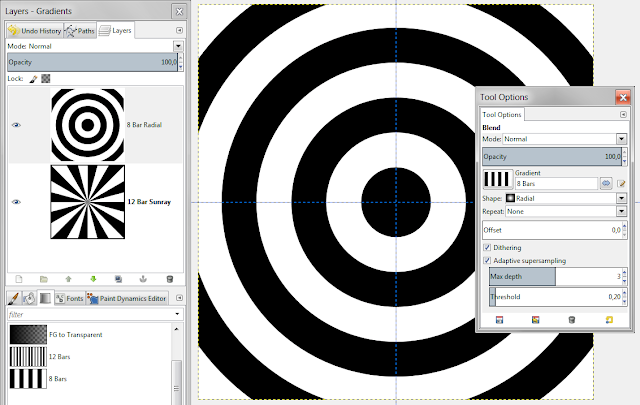Delete tool preset in Tool Options

point(572,320)
